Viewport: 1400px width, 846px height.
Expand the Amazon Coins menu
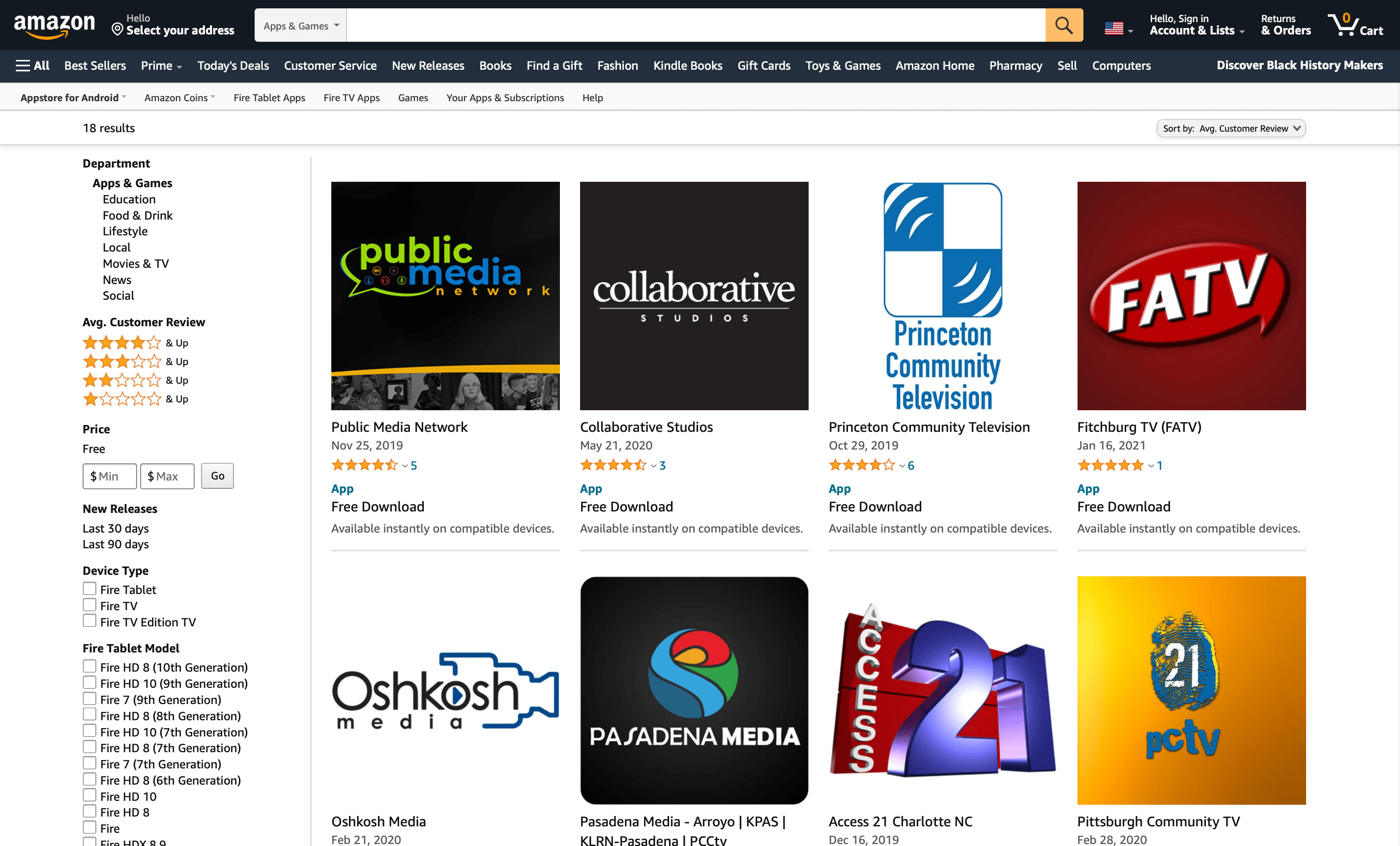[179, 98]
